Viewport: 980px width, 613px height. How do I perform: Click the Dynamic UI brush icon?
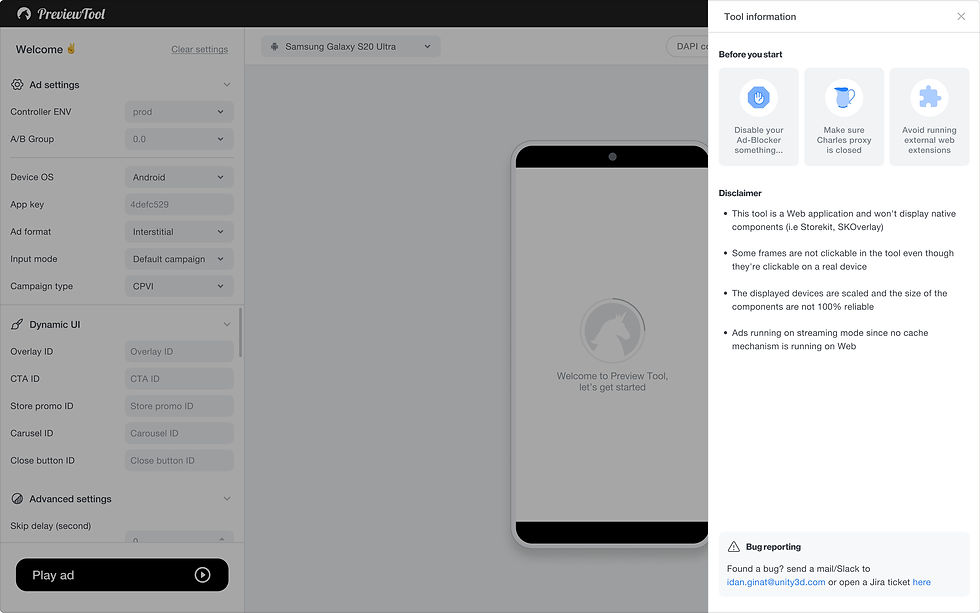18,324
